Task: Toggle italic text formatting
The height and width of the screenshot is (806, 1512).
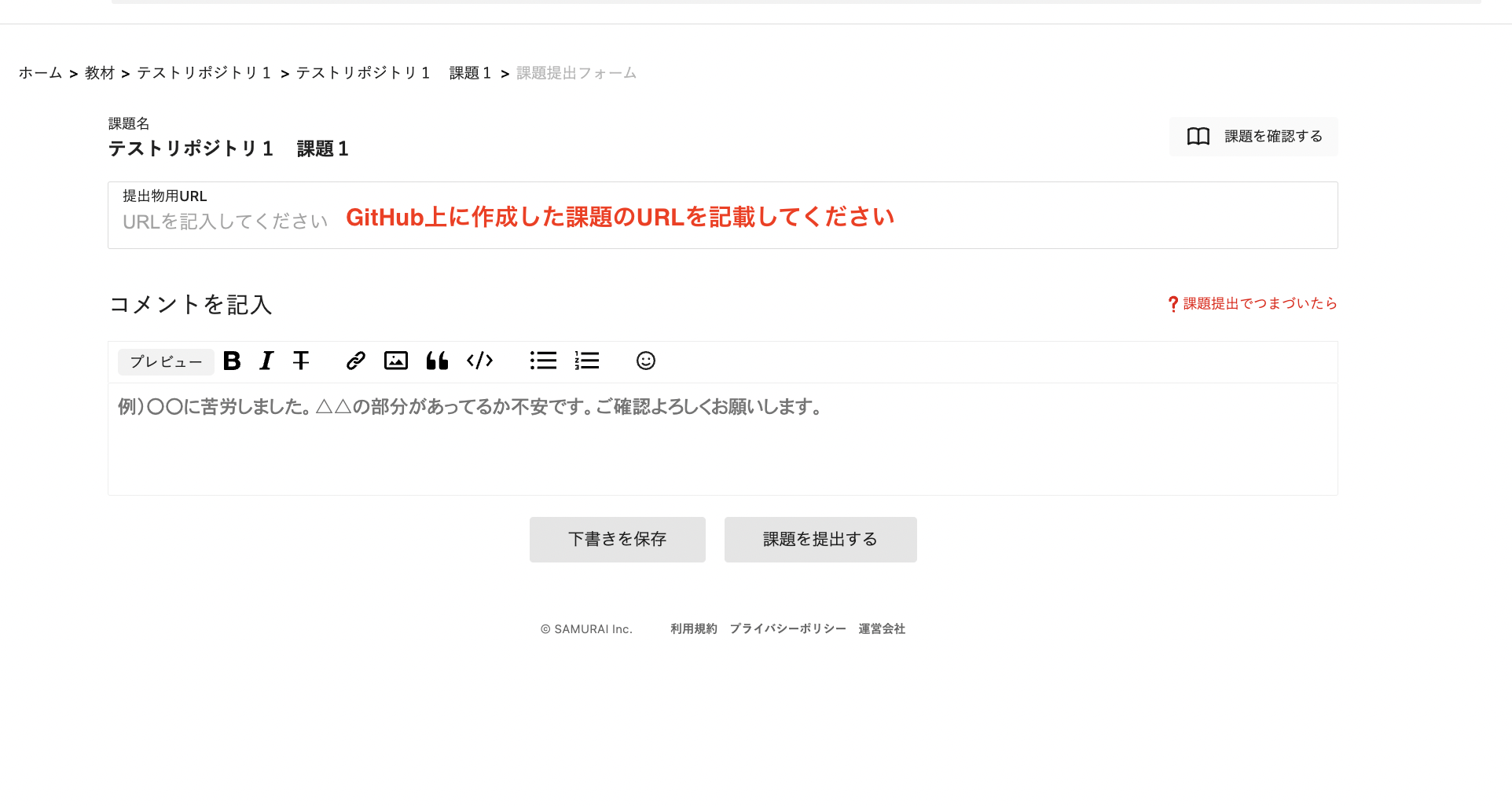Action: (x=266, y=361)
